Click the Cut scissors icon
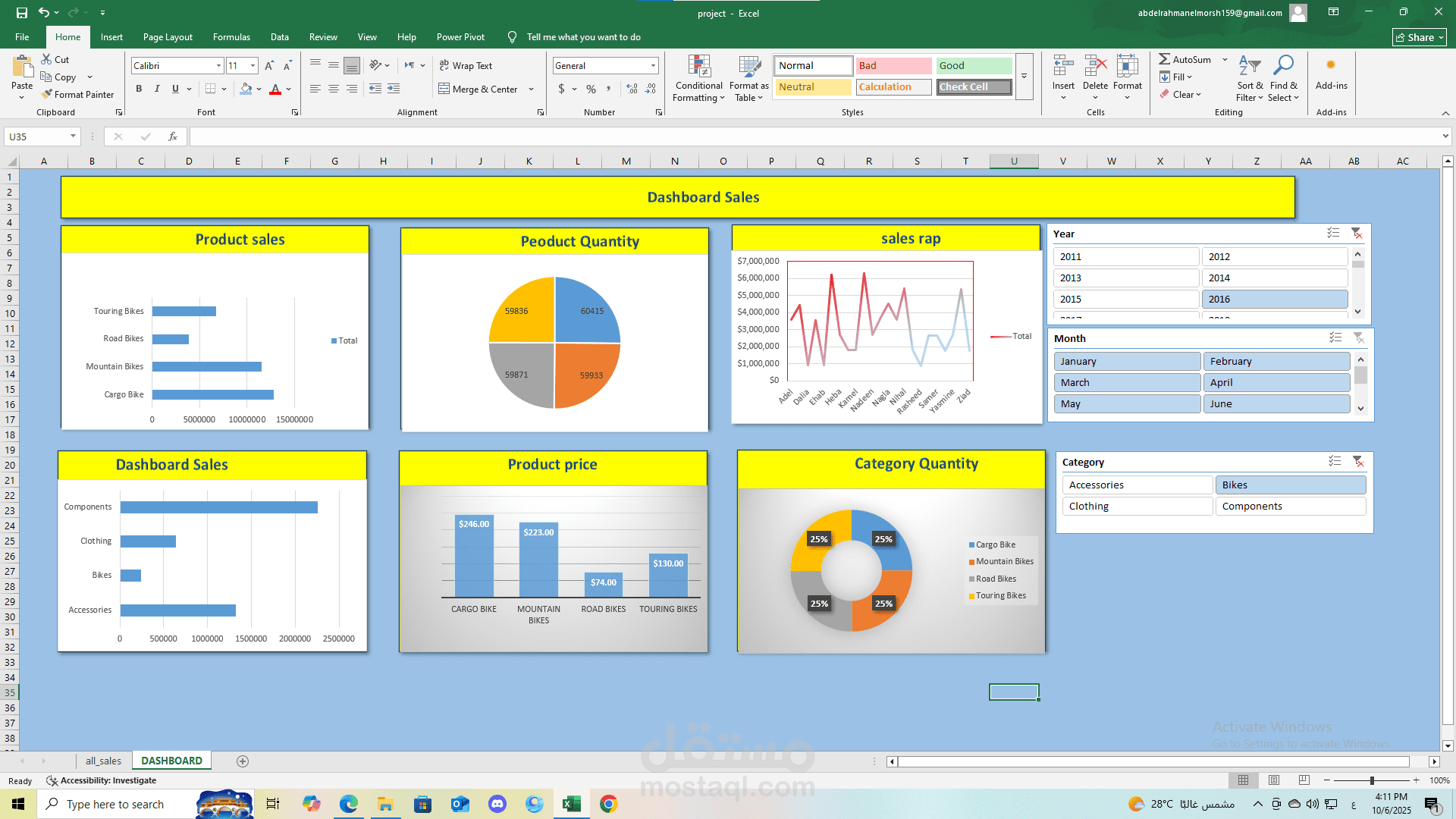 tap(47, 59)
